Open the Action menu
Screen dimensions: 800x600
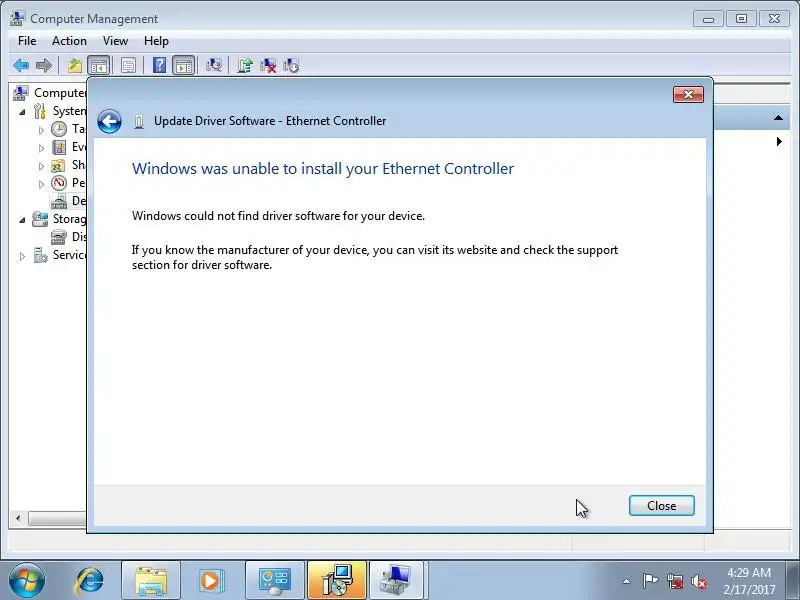point(69,41)
